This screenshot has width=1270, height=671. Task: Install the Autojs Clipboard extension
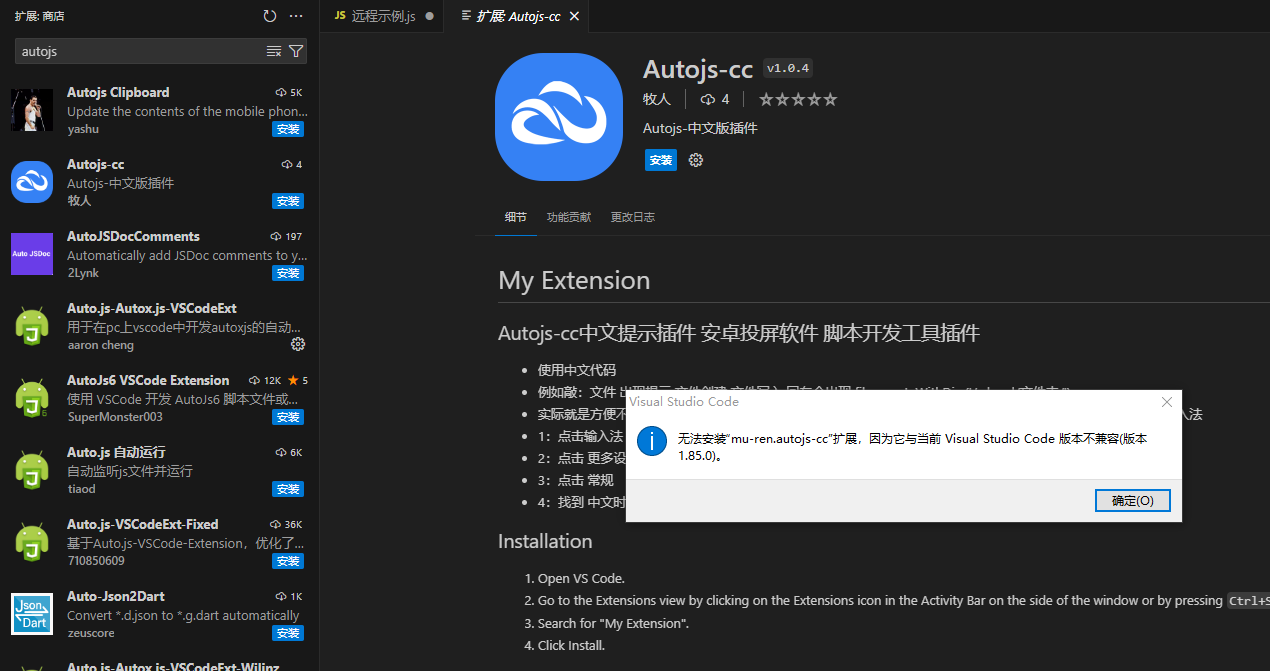coord(288,129)
